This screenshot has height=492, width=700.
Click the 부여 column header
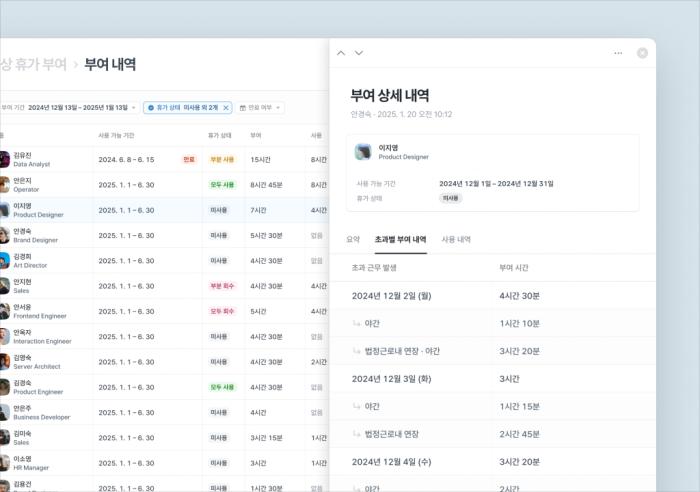coord(256,135)
